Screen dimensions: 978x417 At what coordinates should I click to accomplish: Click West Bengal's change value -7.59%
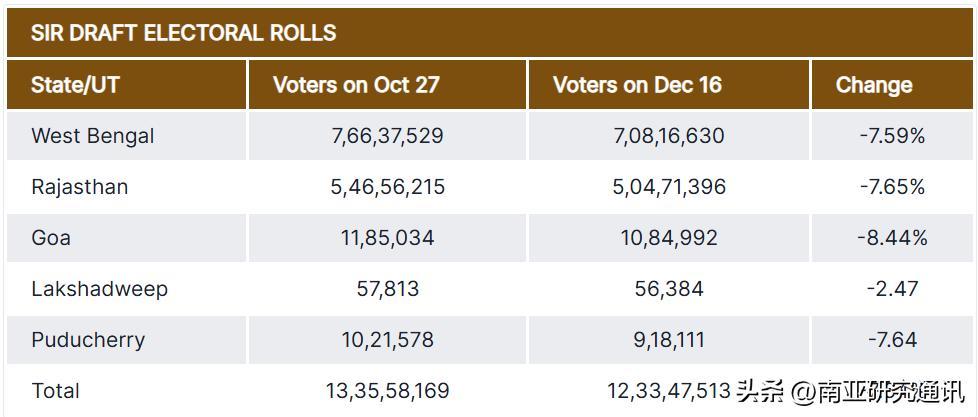[892, 136]
